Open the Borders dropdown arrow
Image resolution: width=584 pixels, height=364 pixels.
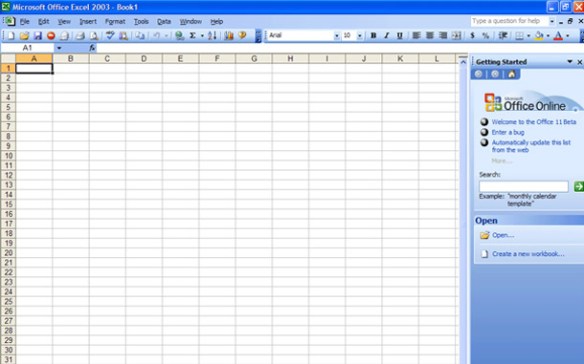click(528, 36)
